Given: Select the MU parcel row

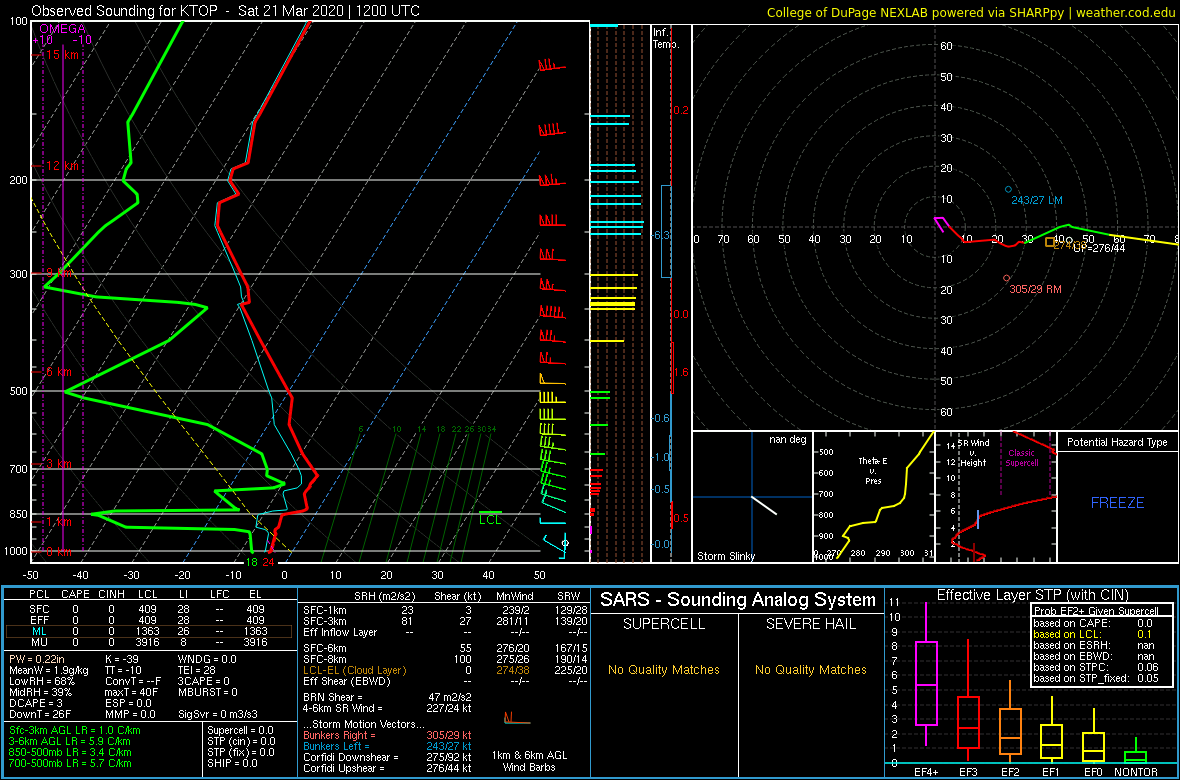Looking at the screenshot, I should pos(151,644).
